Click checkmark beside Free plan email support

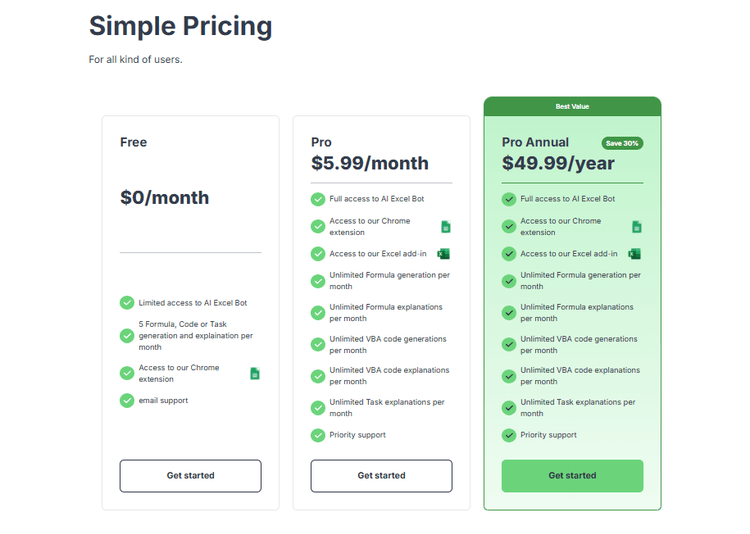pyautogui.click(x=127, y=400)
